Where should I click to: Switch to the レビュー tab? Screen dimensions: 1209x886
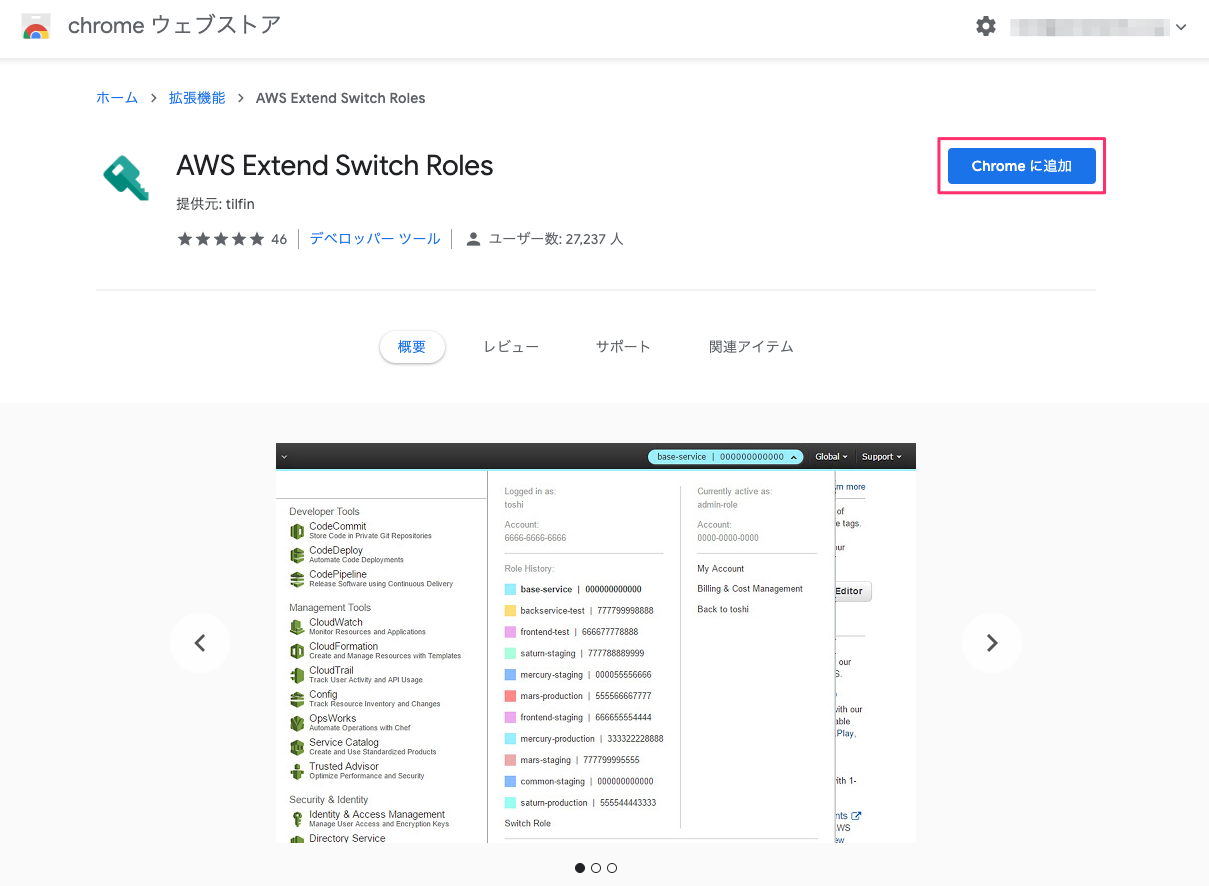(x=511, y=347)
